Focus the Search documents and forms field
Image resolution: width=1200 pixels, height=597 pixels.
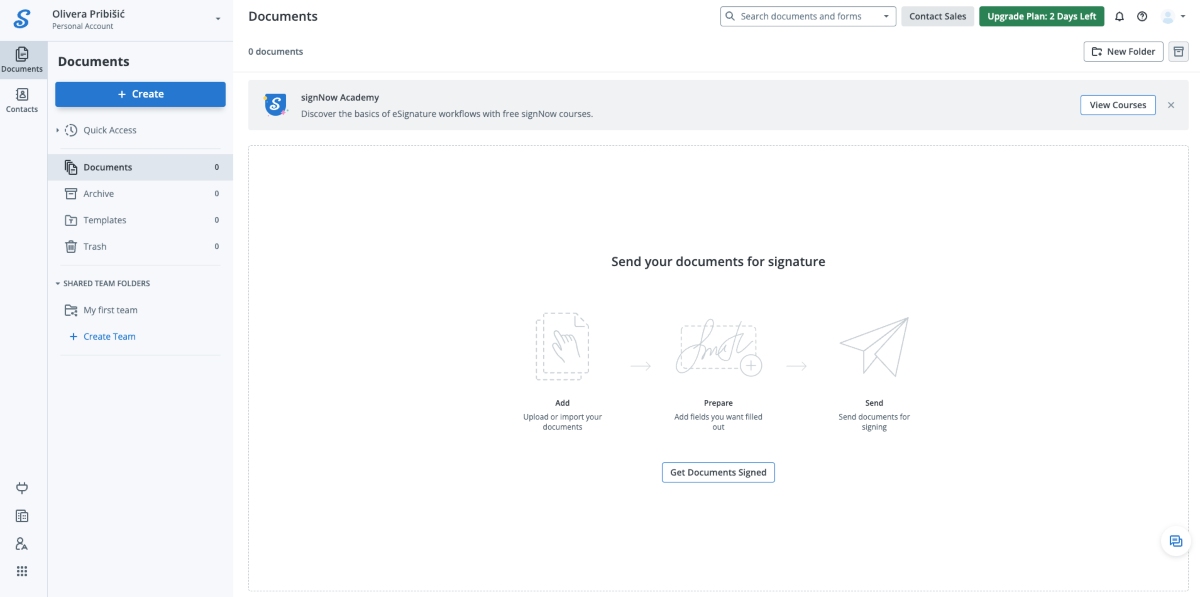pos(807,16)
